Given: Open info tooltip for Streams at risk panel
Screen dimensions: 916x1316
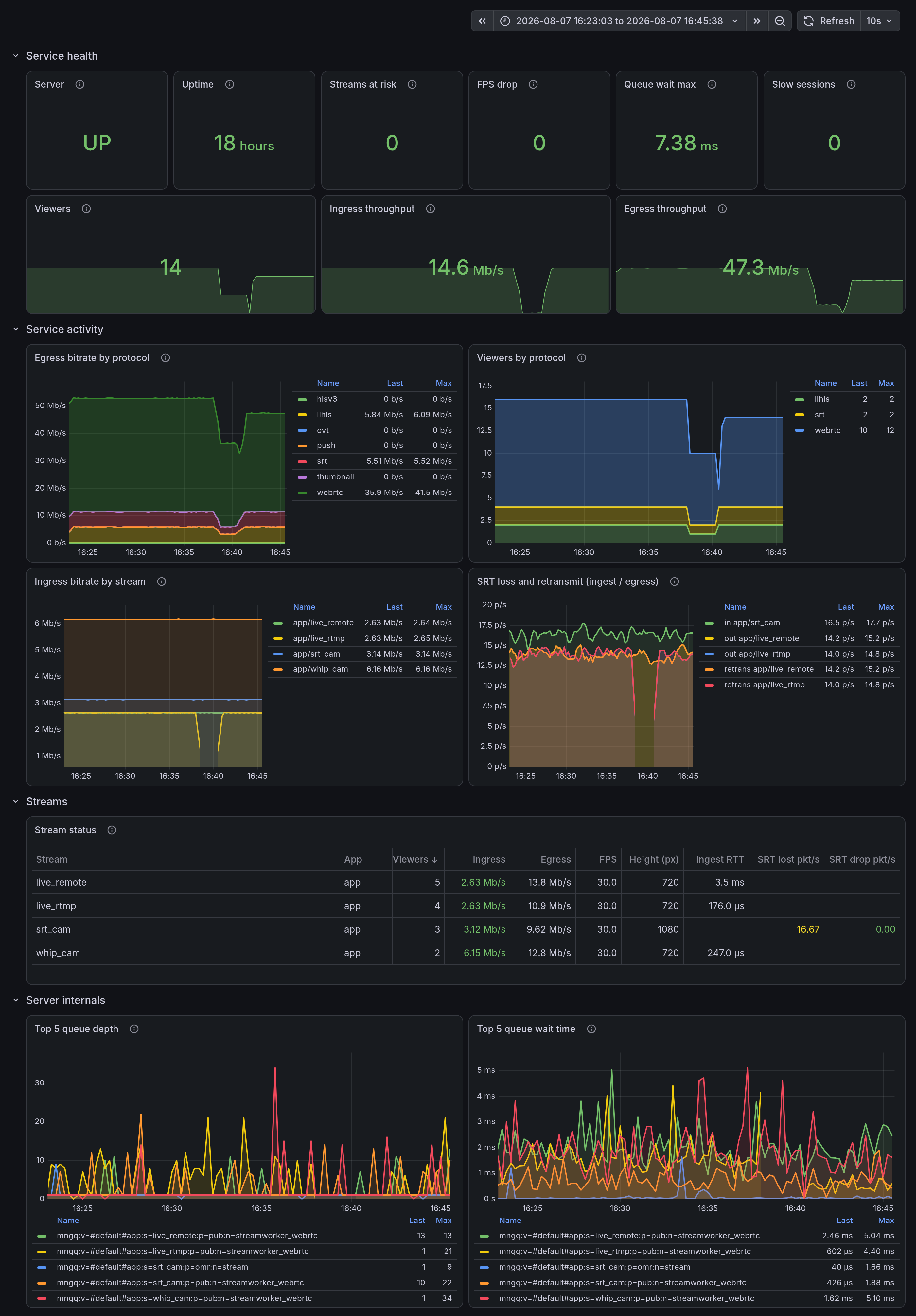Looking at the screenshot, I should [x=412, y=84].
